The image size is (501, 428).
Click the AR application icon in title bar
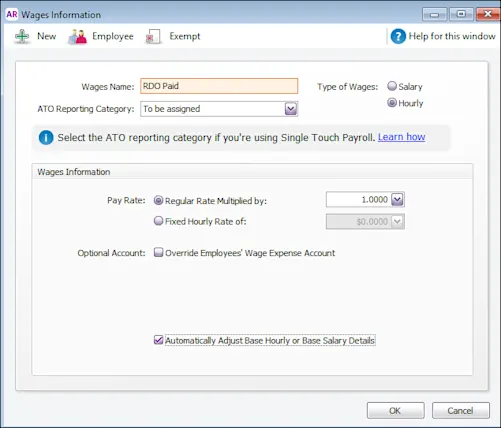tap(12, 14)
